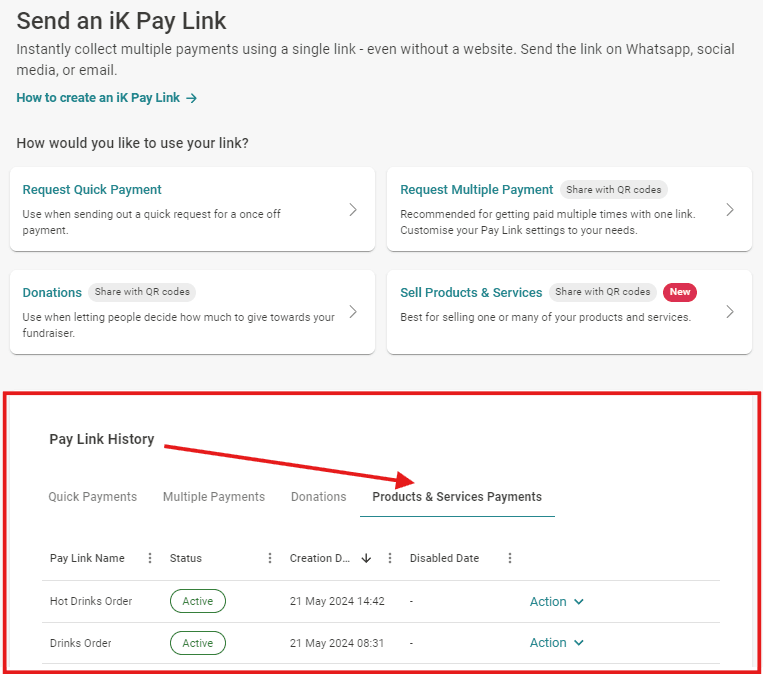Click the Sell Products & Services chevron
Image resolution: width=763 pixels, height=674 pixels.
tap(730, 311)
